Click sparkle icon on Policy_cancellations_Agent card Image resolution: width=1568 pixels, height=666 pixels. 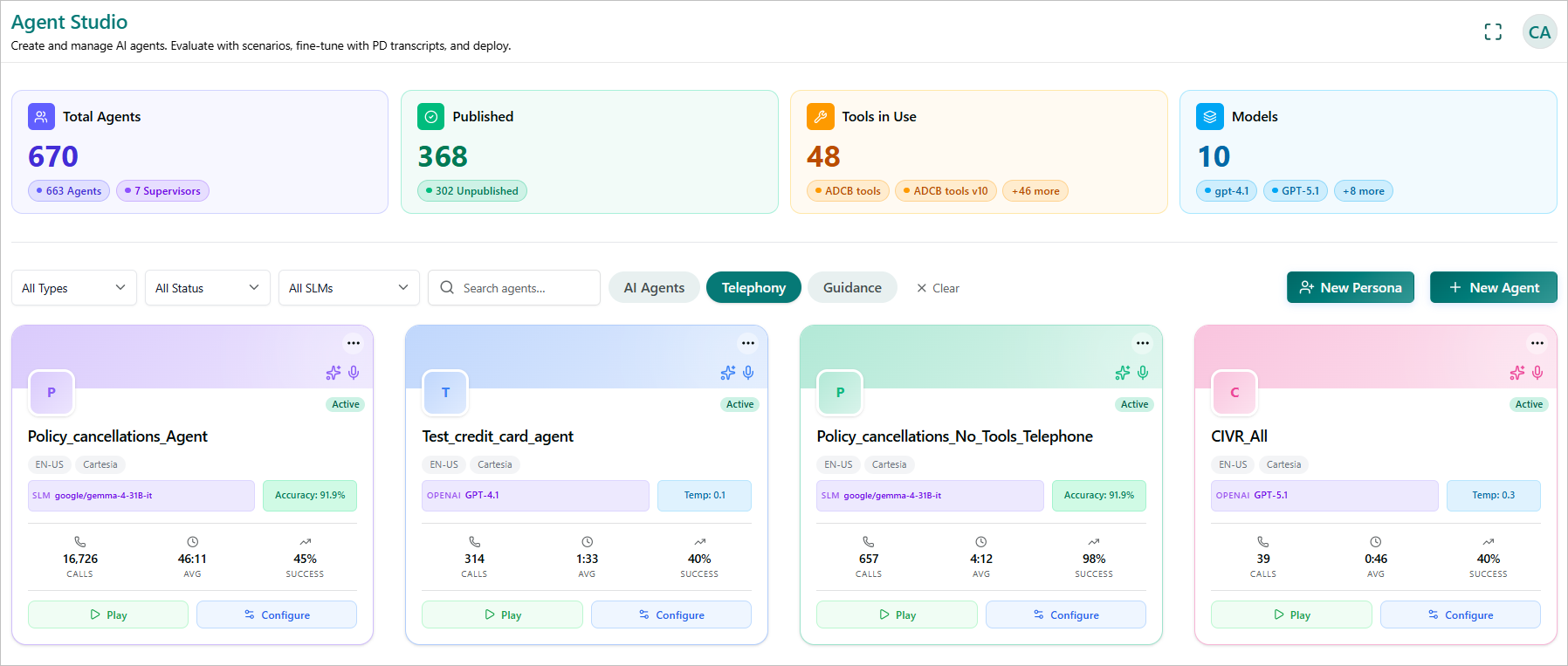(x=334, y=373)
